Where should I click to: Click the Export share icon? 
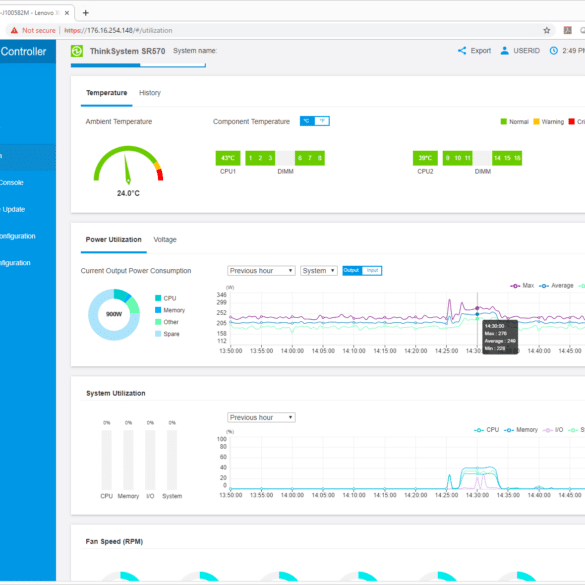coord(462,51)
